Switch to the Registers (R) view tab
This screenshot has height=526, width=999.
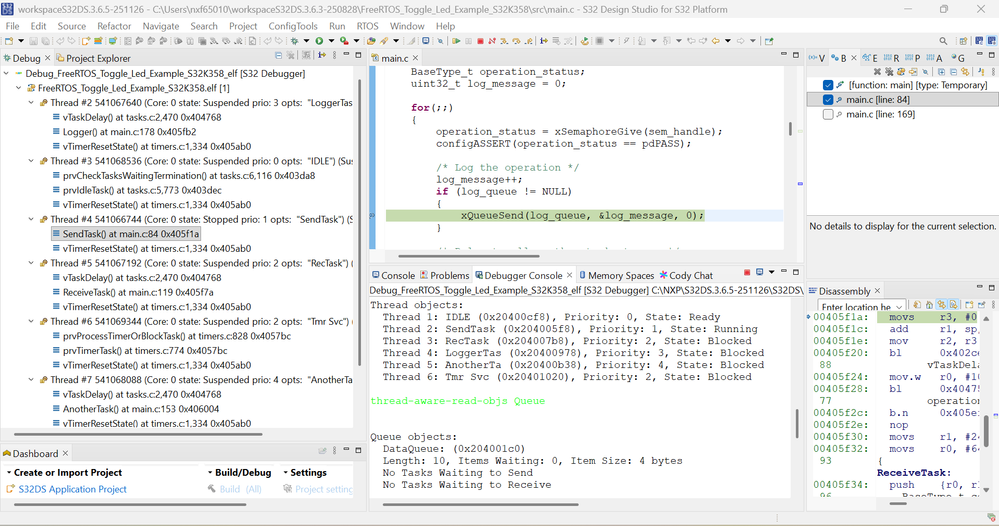pyautogui.click(x=892, y=58)
